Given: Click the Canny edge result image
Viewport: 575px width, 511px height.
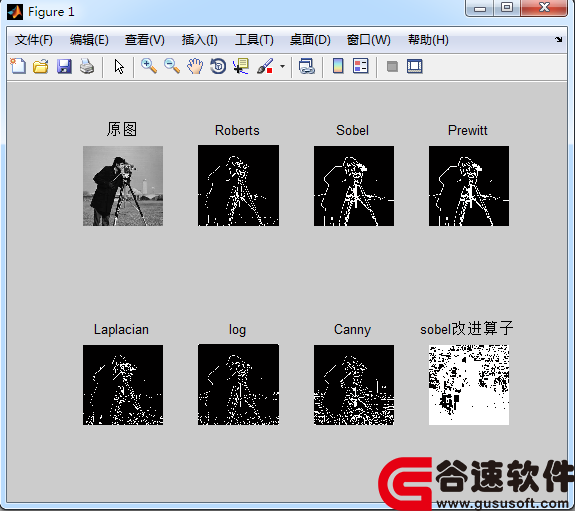Looking at the screenshot, I should click(354, 385).
